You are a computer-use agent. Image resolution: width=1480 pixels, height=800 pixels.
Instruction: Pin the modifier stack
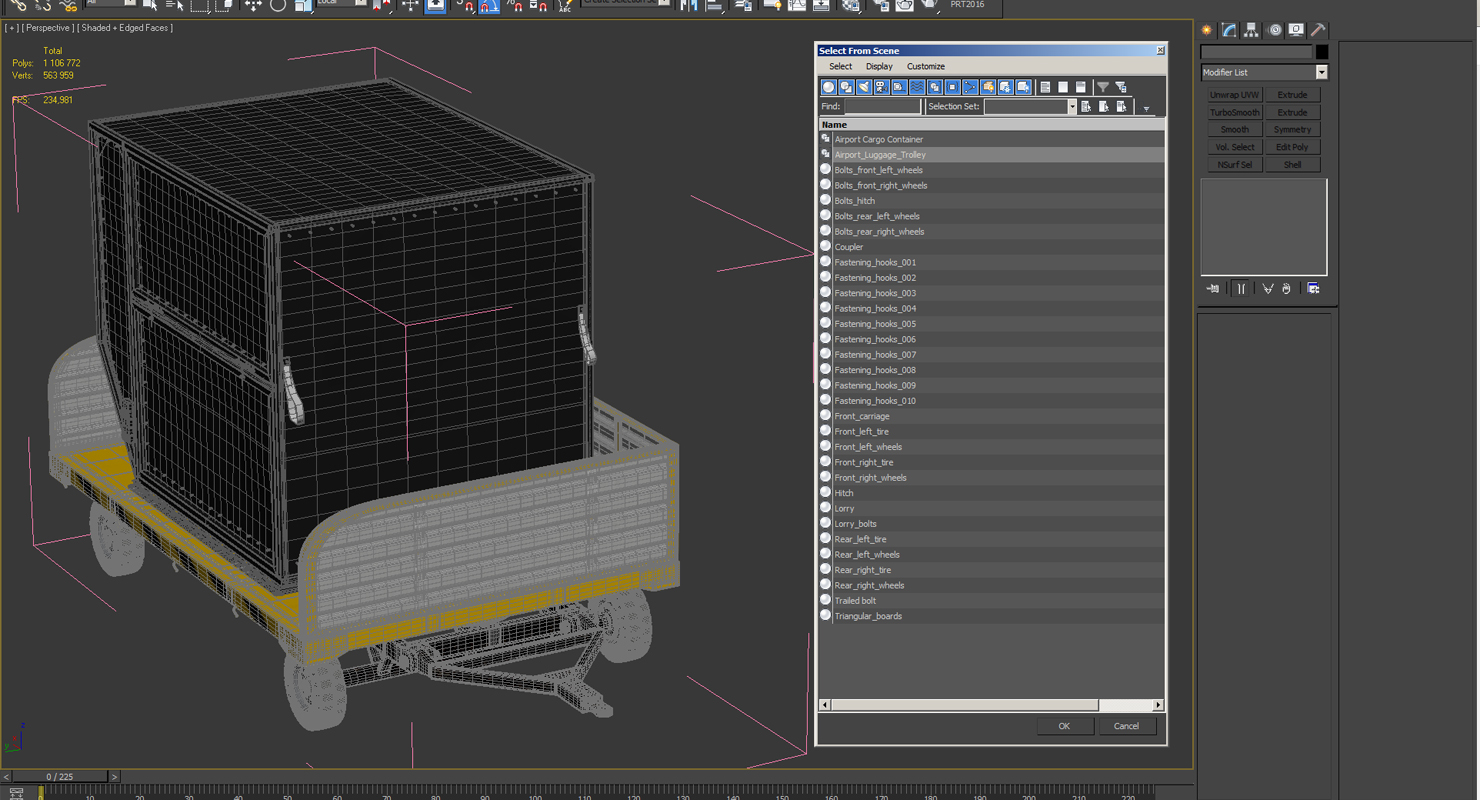tap(1213, 289)
